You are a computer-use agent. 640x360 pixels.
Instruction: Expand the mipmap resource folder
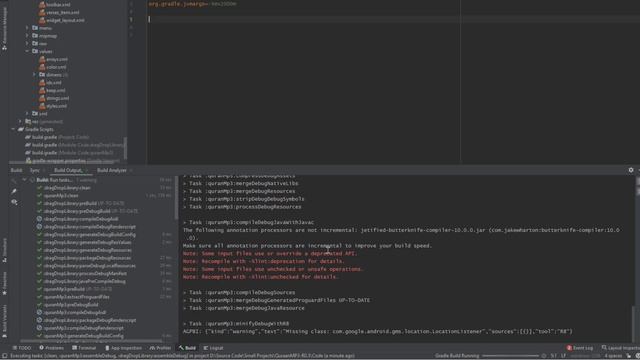[27, 36]
